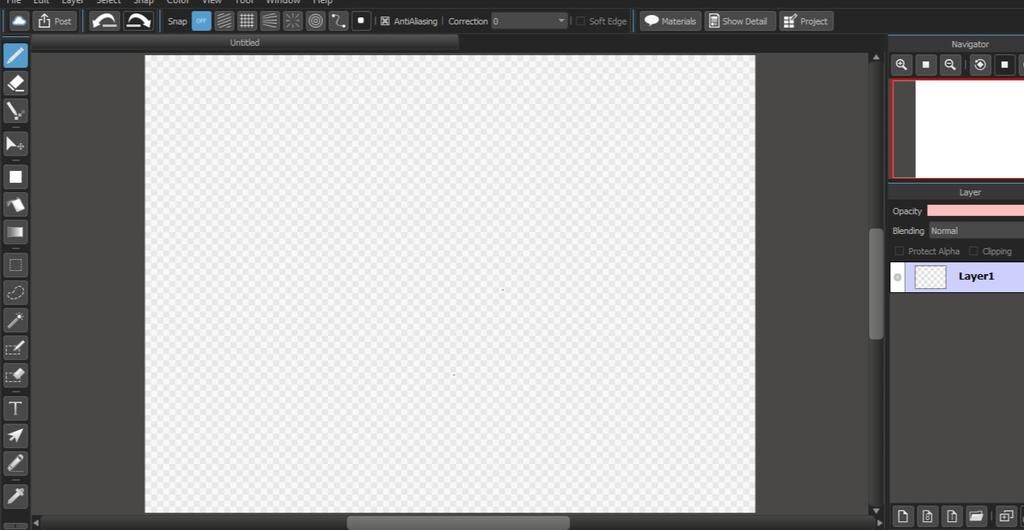Click snap settings square button

361,21
